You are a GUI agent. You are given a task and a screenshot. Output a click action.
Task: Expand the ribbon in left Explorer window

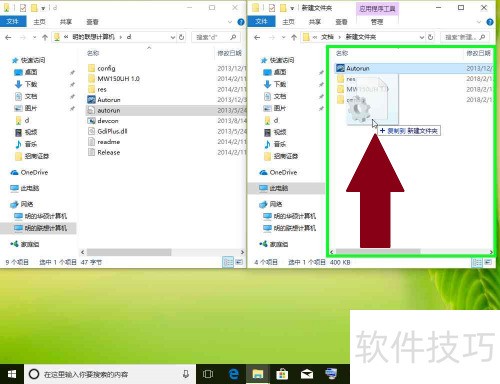[230, 22]
